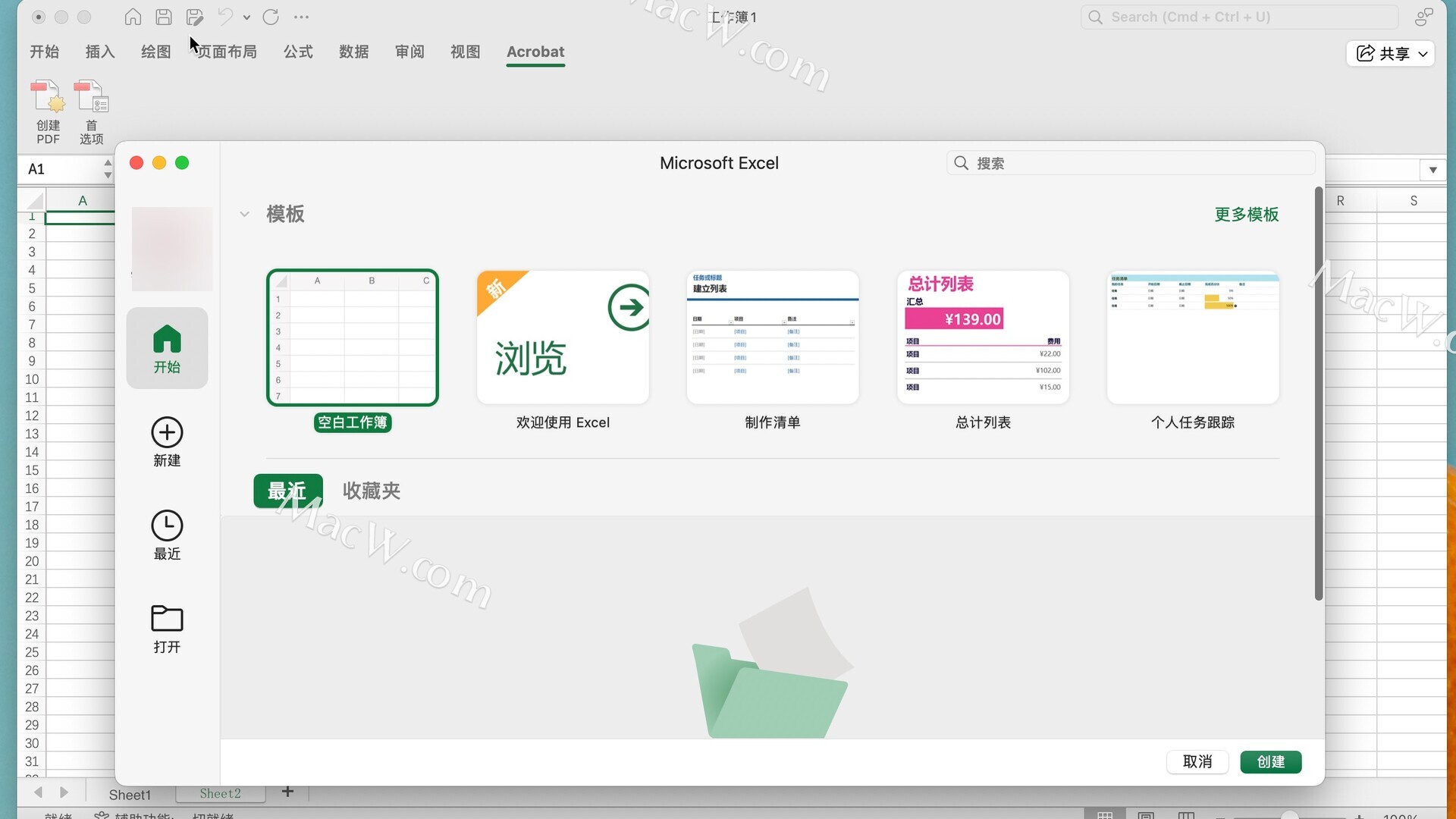Screen dimensions: 1456x819
Task: Select the Sheet1 tab
Action: point(130,794)
